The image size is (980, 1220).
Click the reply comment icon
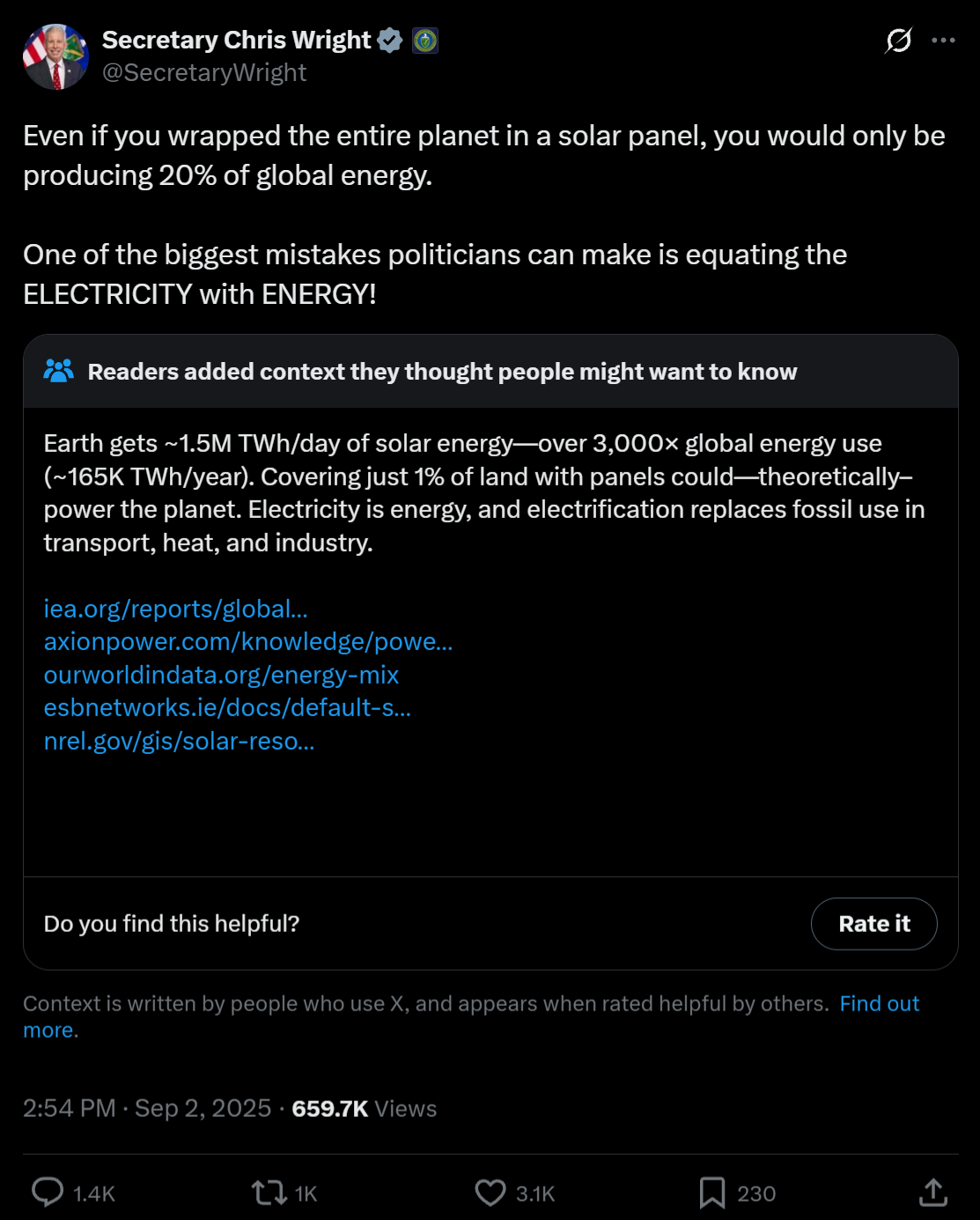click(x=48, y=1193)
